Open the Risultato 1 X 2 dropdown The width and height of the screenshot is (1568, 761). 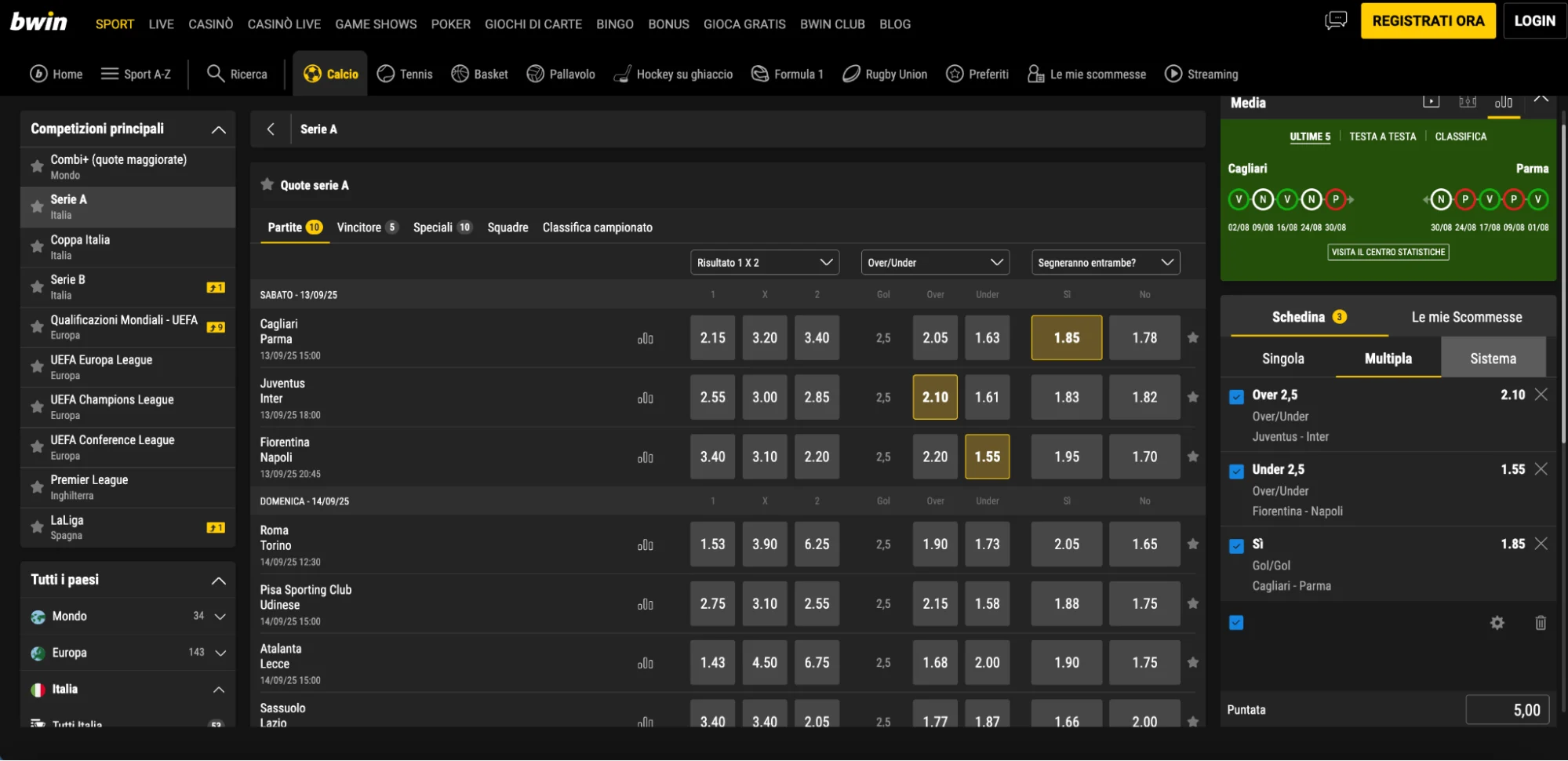click(764, 263)
